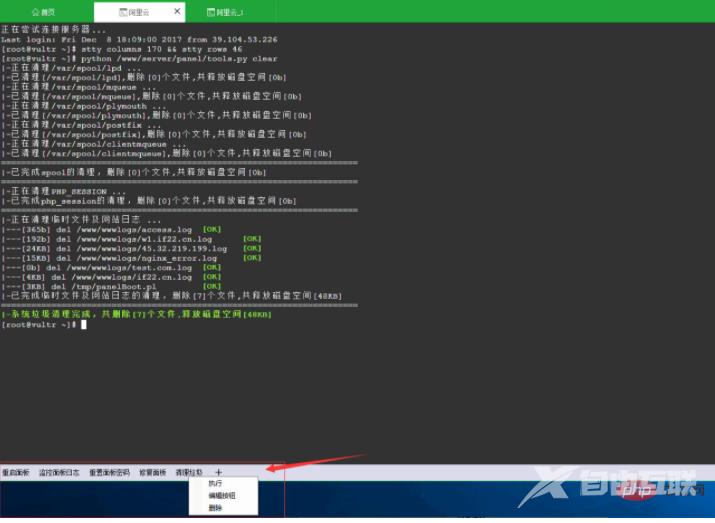
Task: Click the home icon in first tab
Action: point(36,12)
